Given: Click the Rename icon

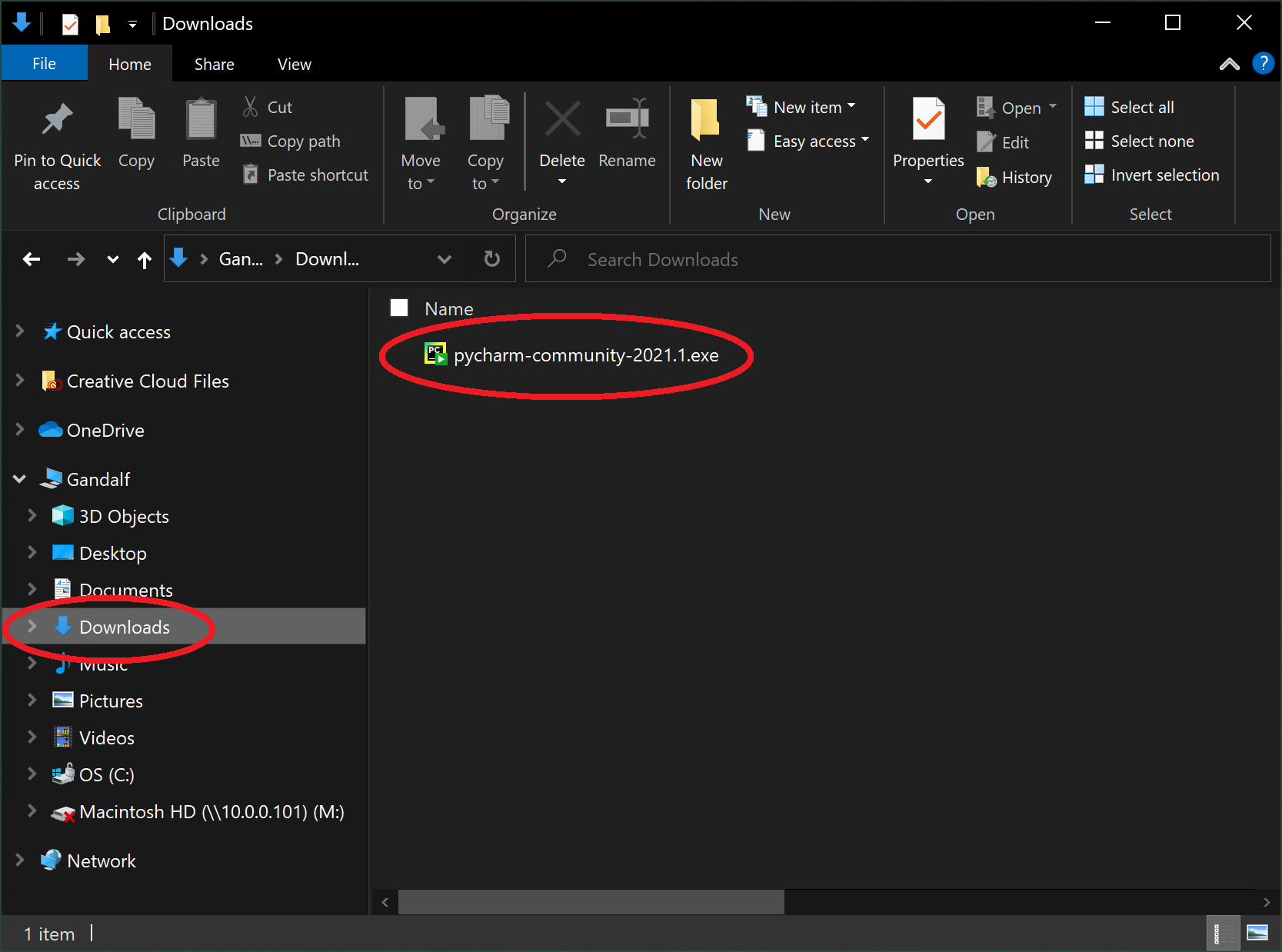Looking at the screenshot, I should 628,118.
